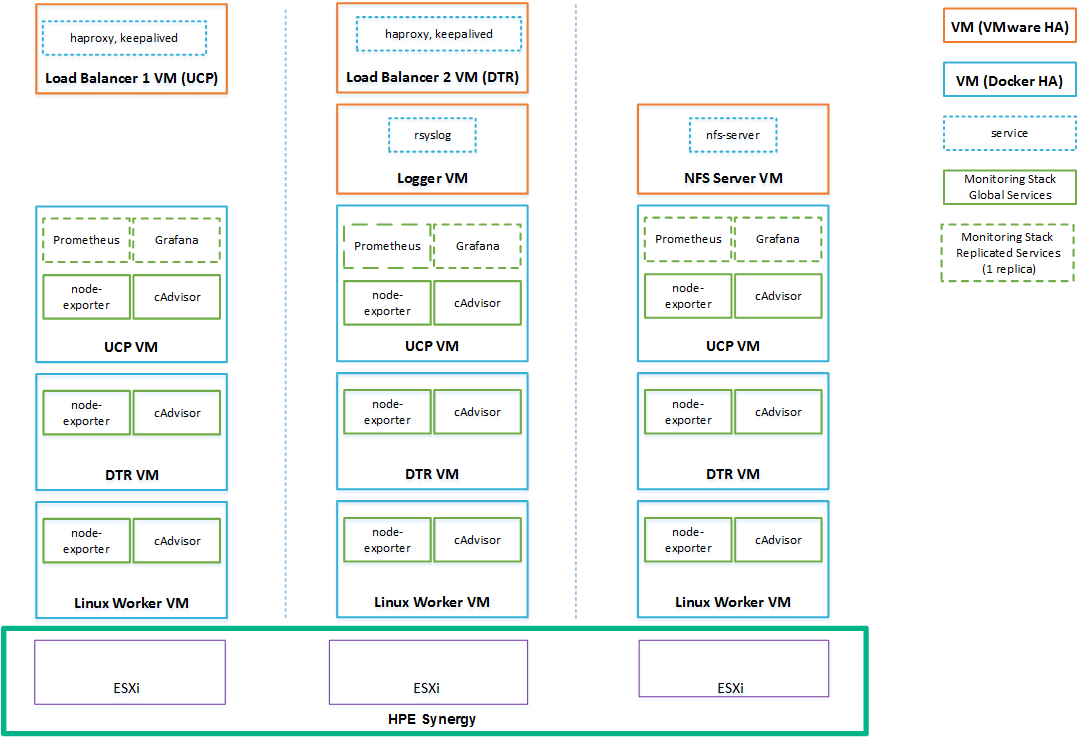
Task: Click the nfs-server service inside the NFS Server VM
Action: (733, 134)
